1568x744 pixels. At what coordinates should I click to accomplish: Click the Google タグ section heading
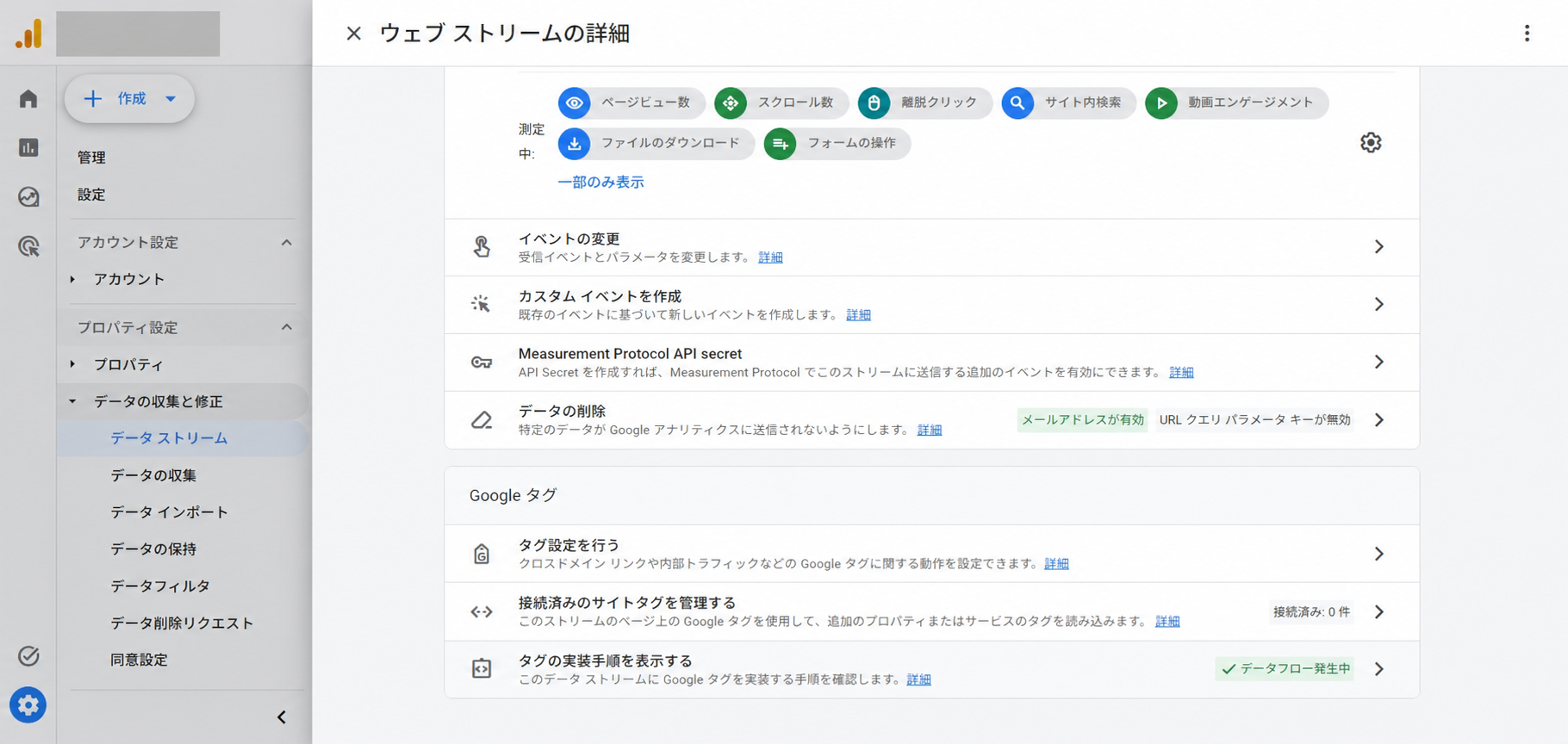point(513,496)
